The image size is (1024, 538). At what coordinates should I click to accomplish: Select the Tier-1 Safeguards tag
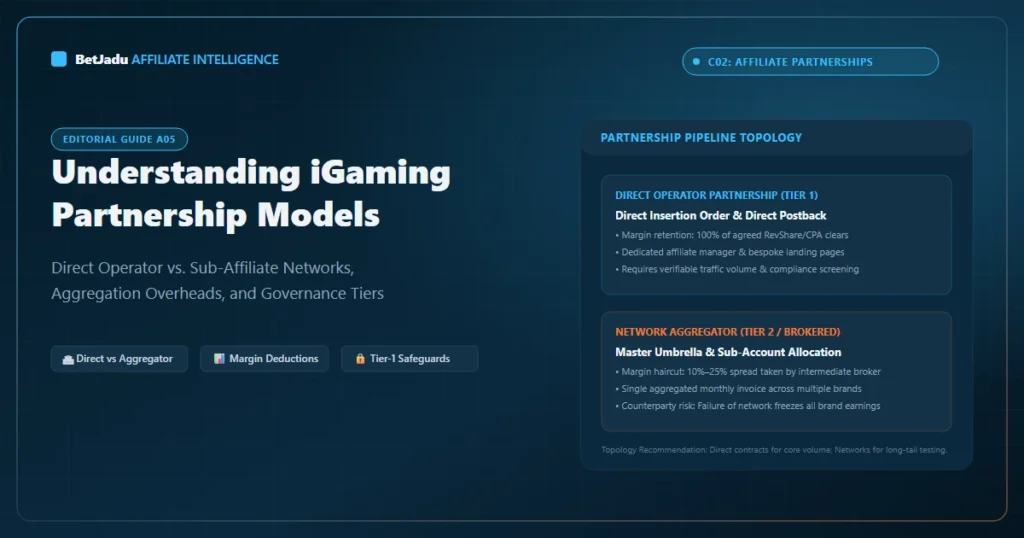pos(409,358)
